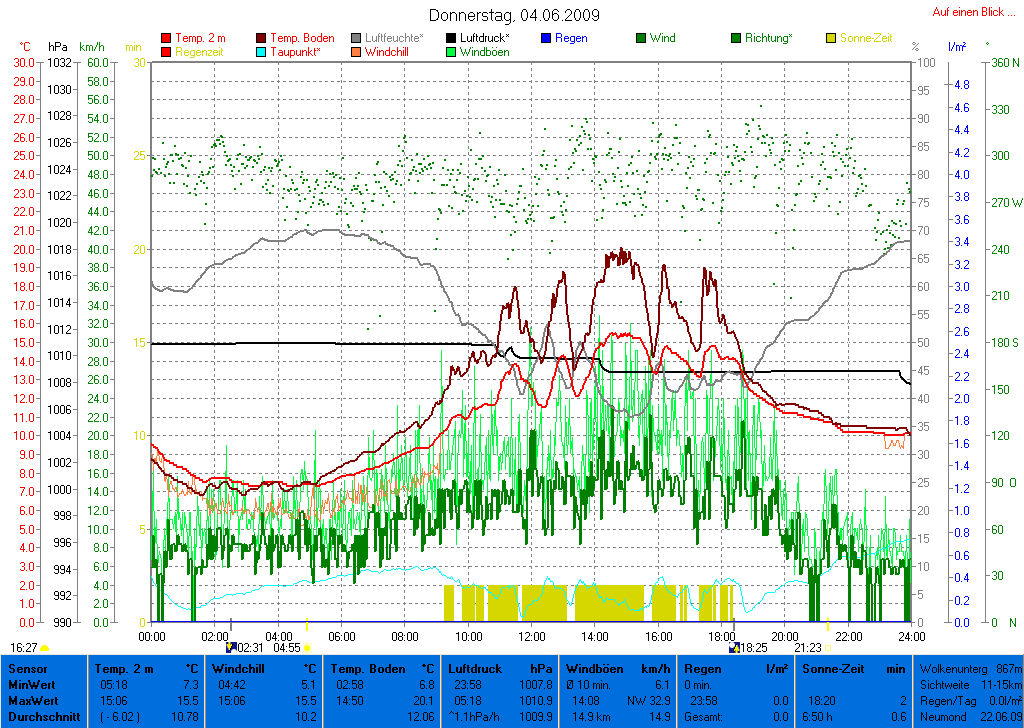Click the sunrise marker next to 04:55
Viewport: 1024px width, 728px height.
coord(305,648)
